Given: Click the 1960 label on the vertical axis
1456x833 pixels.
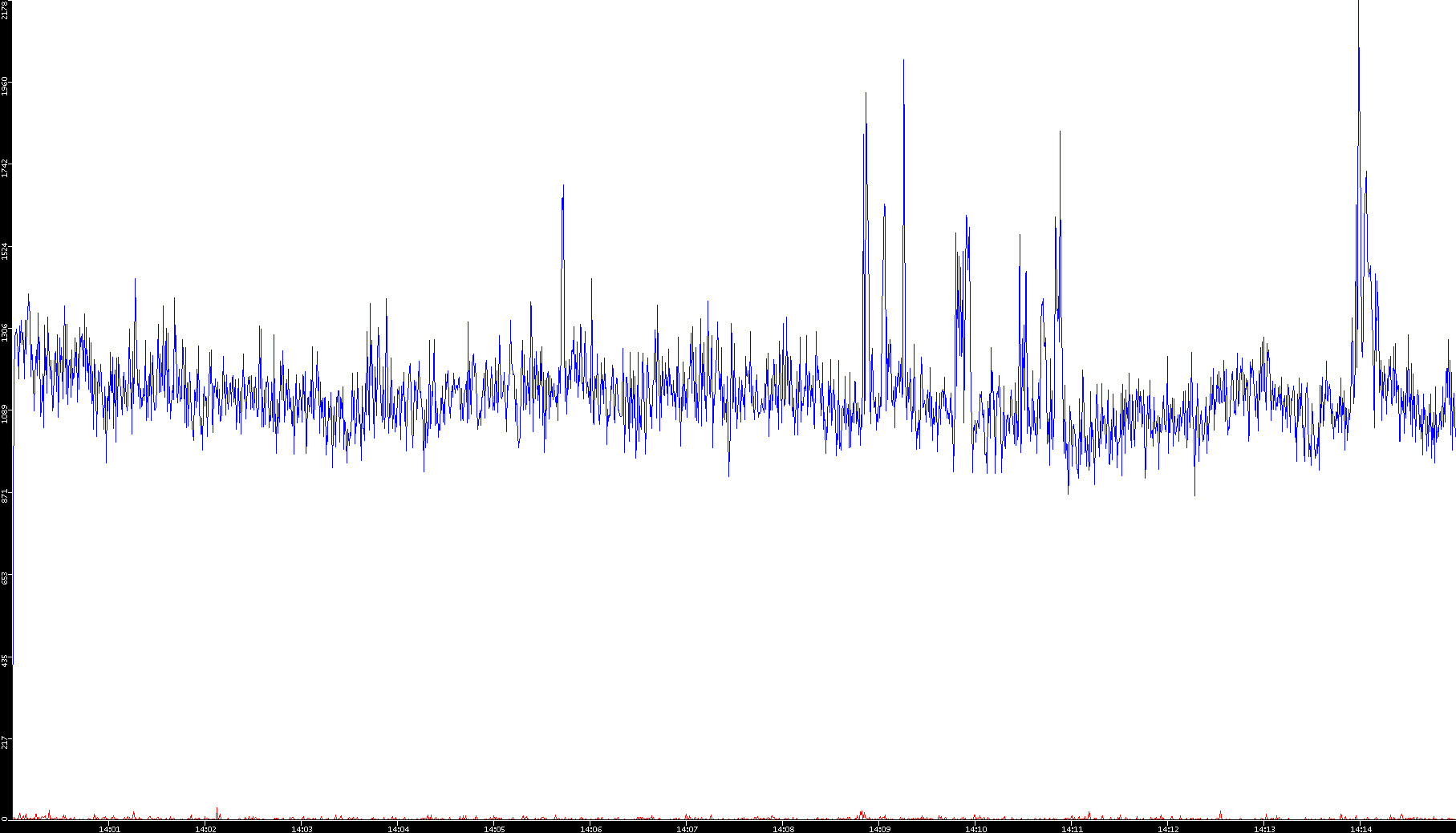Looking at the screenshot, I should (5, 86).
